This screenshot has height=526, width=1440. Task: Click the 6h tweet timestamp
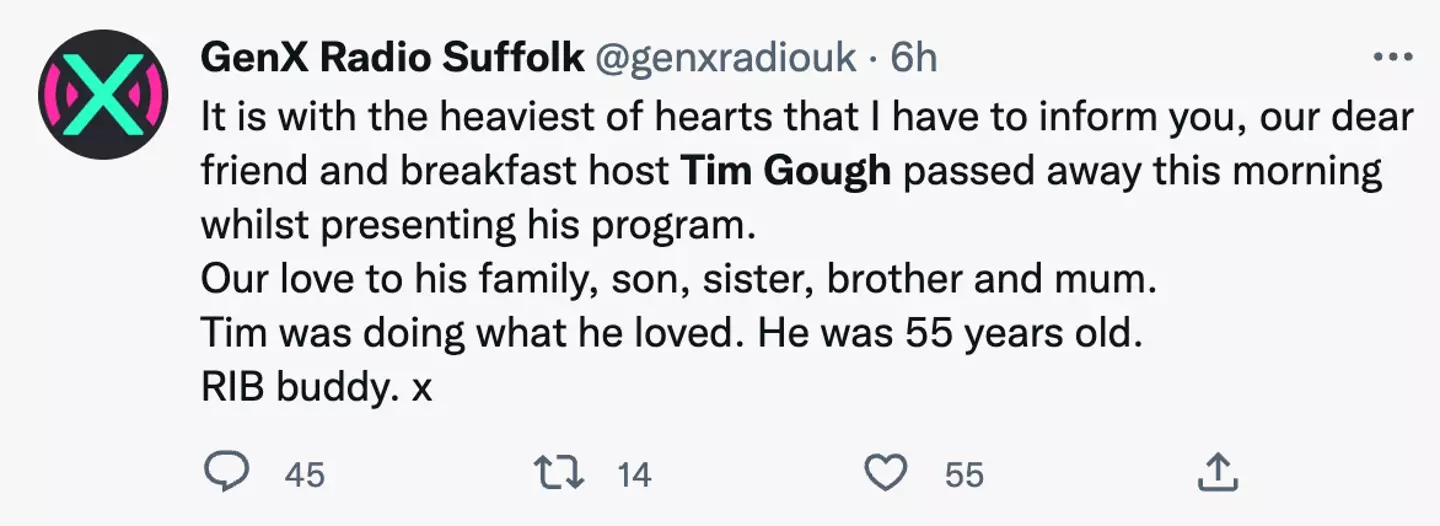pyautogui.click(x=913, y=59)
